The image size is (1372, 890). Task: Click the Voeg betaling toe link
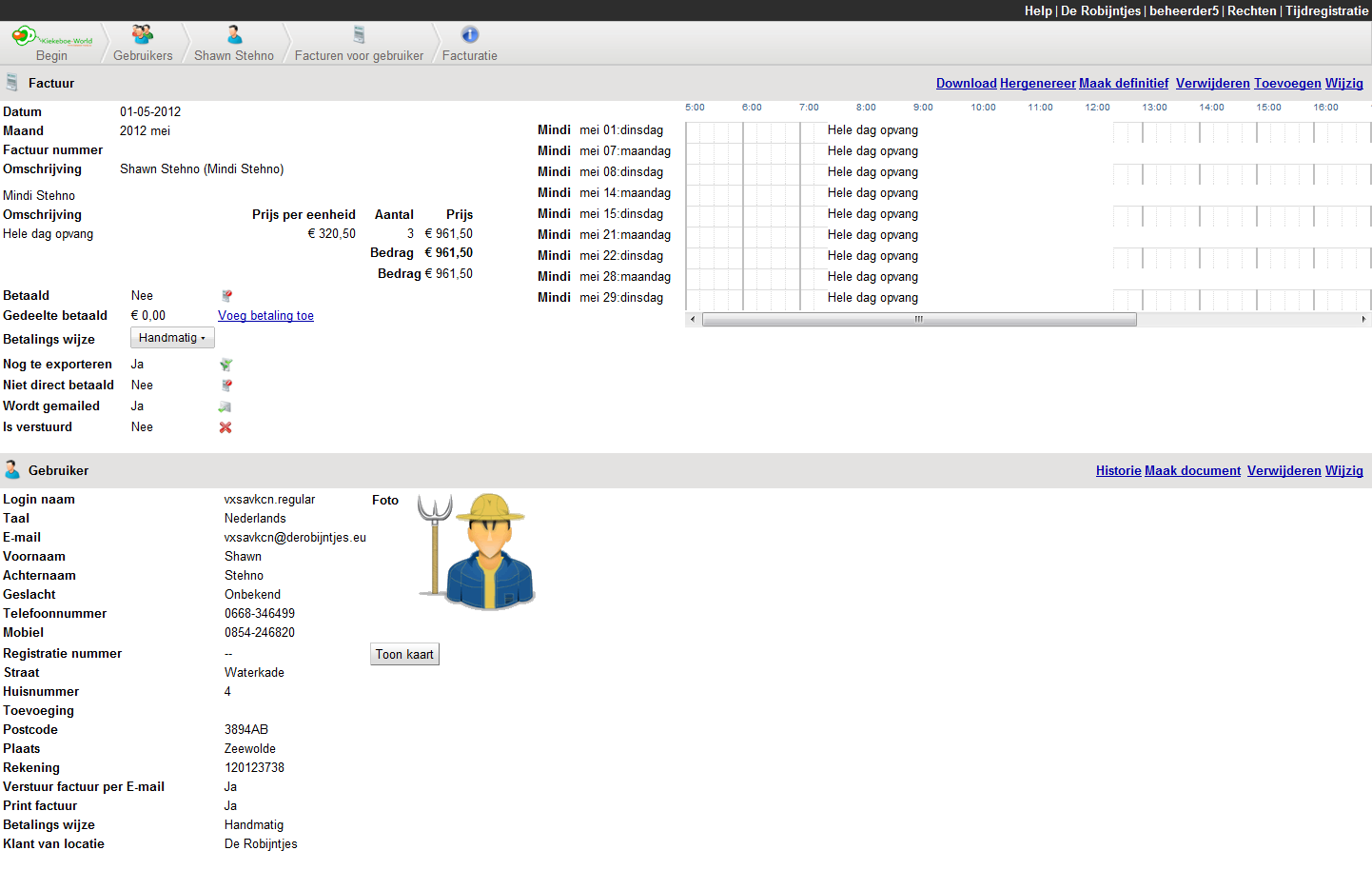(x=265, y=316)
